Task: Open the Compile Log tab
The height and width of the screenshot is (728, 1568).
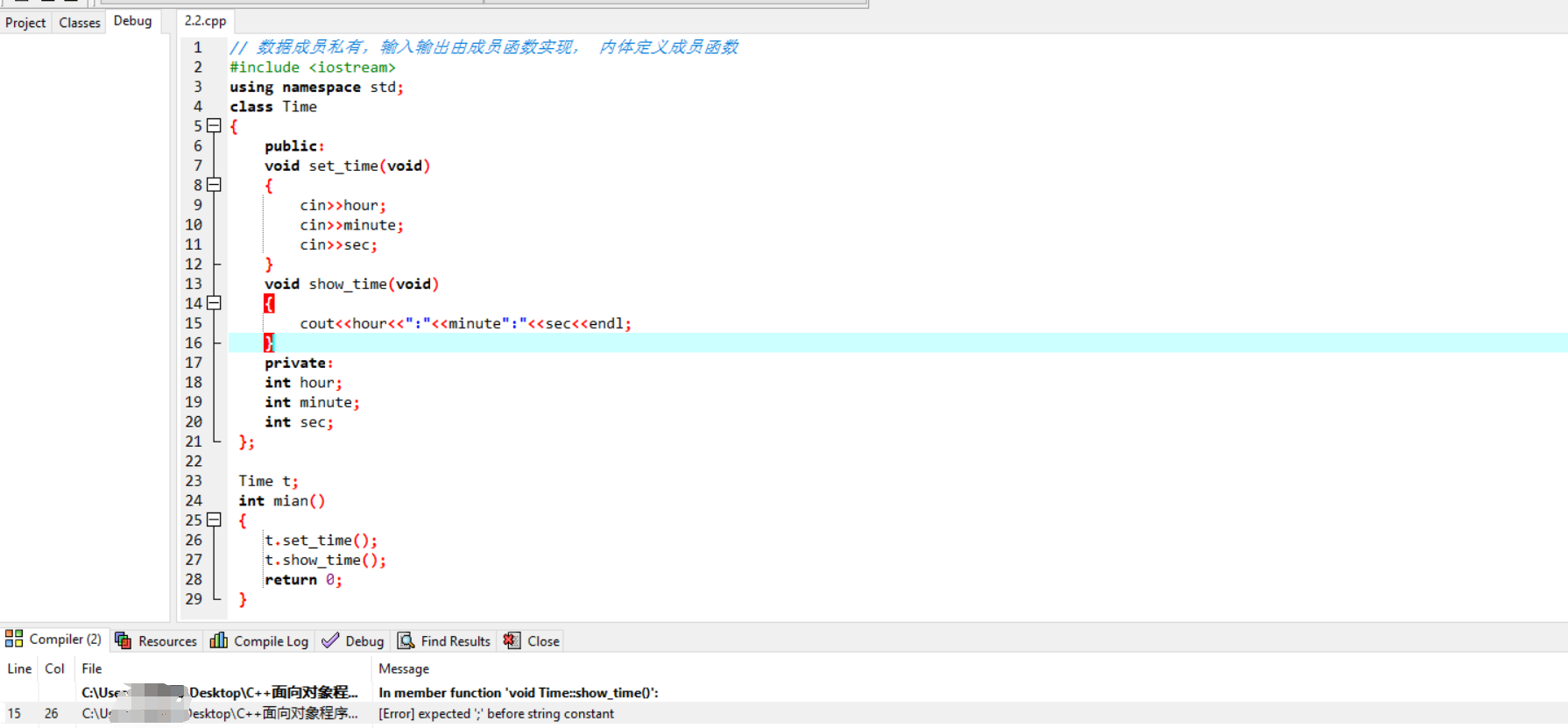Action: click(259, 640)
